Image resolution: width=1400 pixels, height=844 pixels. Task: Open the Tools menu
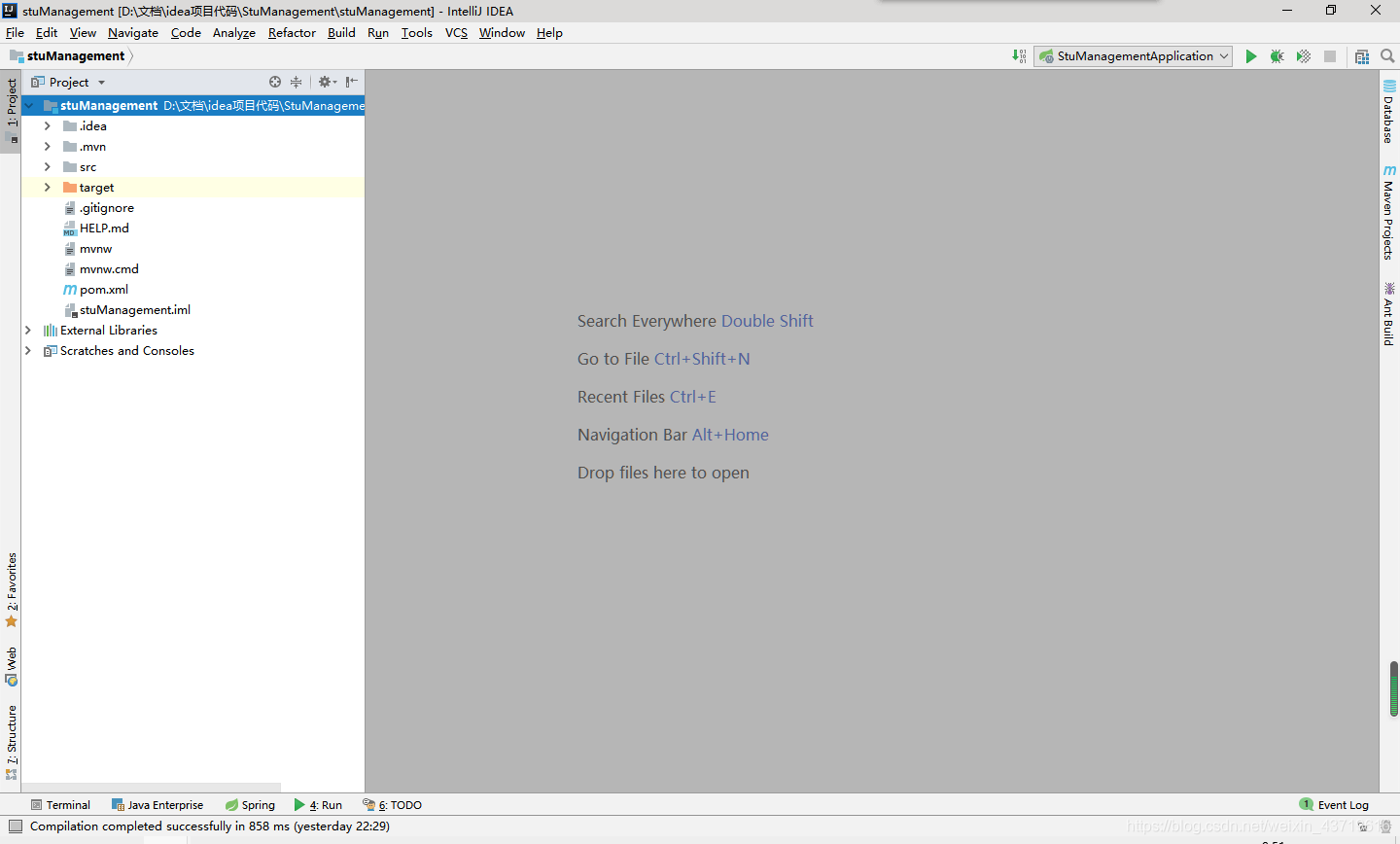tap(417, 33)
